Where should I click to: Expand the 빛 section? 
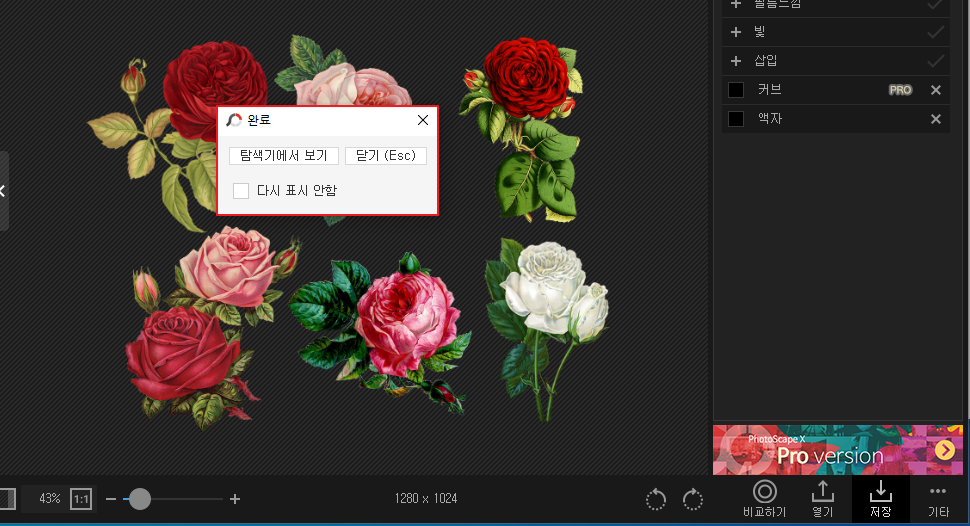point(736,32)
